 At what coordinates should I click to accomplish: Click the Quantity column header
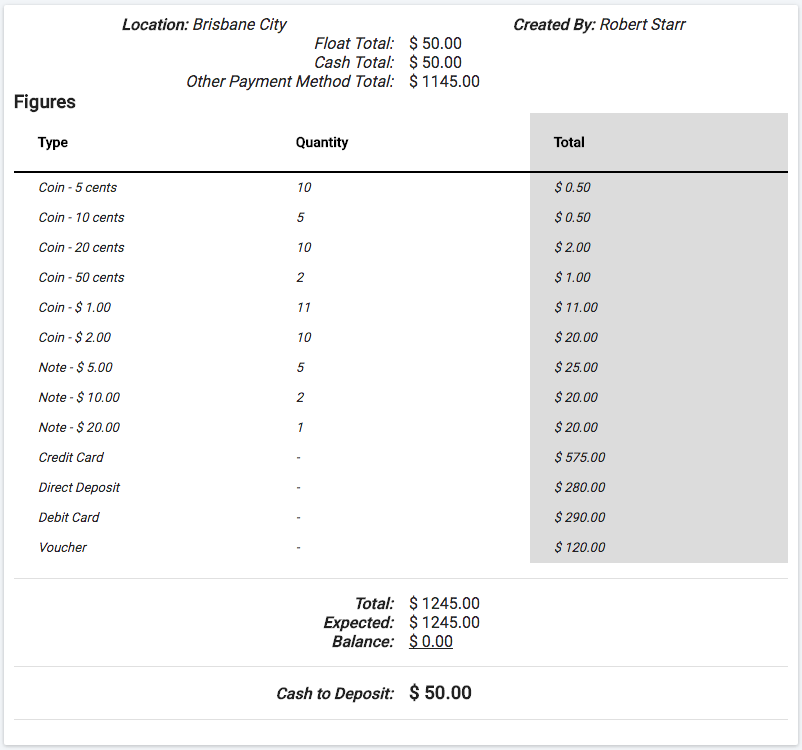322,143
